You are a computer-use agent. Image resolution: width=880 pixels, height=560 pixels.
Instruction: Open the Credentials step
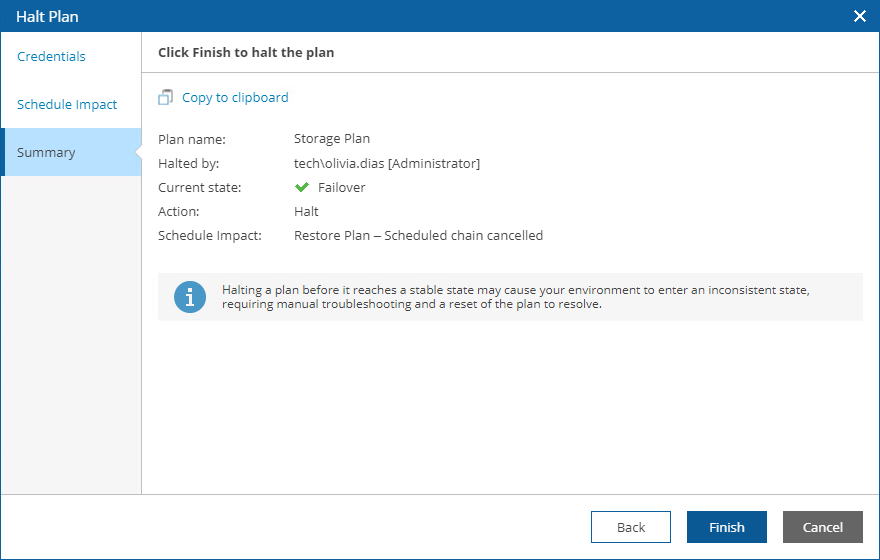click(51, 57)
